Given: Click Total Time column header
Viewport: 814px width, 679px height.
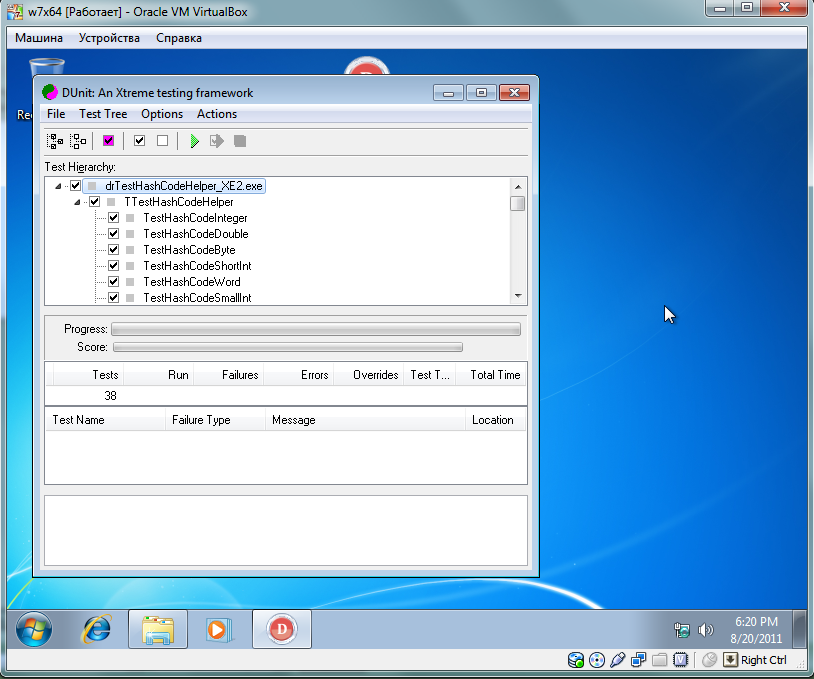Looking at the screenshot, I should click(x=491, y=375).
